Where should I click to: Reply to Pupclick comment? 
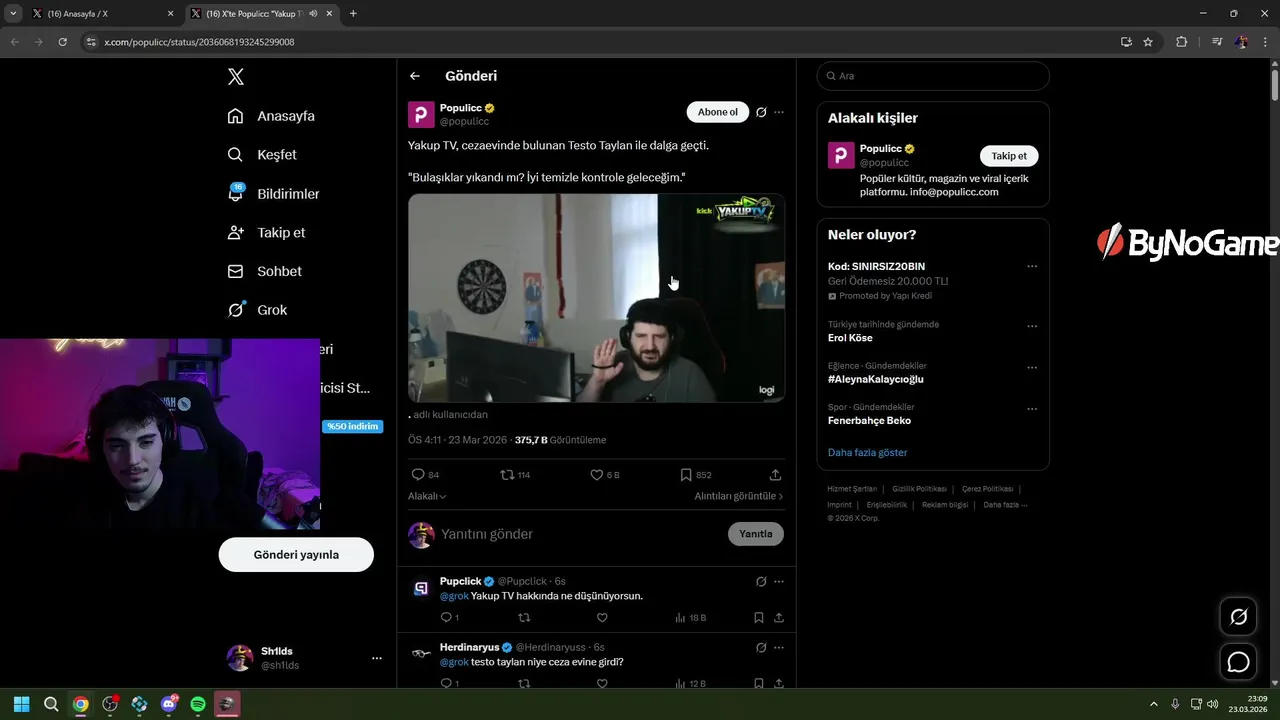coord(449,618)
